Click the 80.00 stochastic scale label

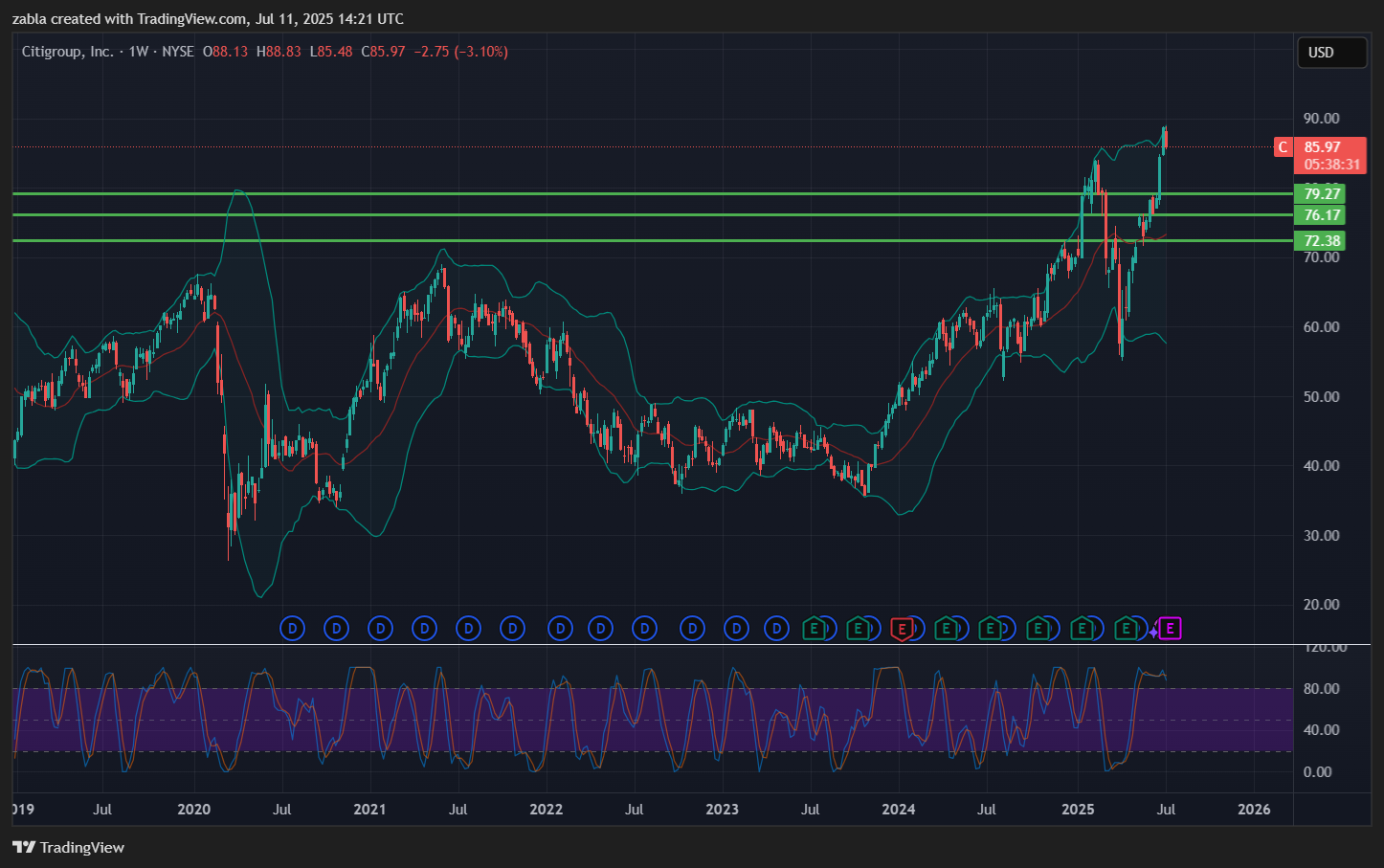click(1321, 688)
